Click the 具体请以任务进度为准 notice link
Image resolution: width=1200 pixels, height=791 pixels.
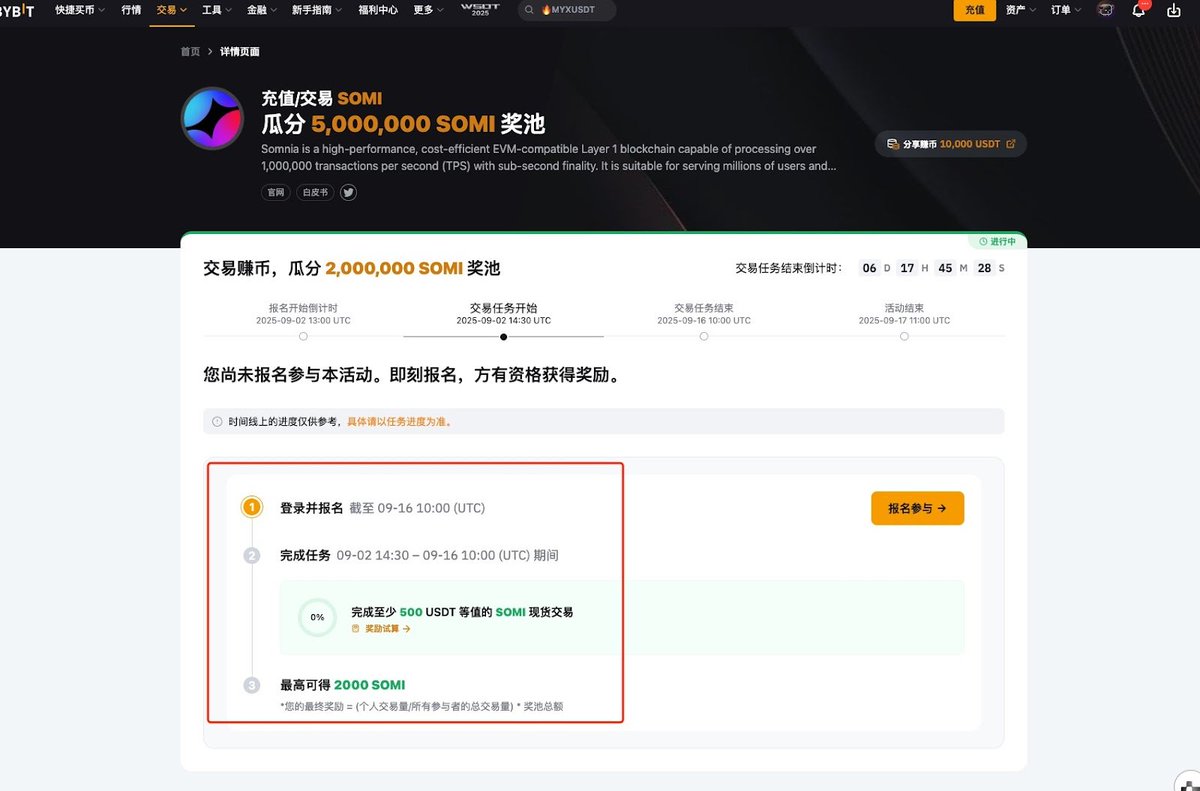tap(399, 422)
